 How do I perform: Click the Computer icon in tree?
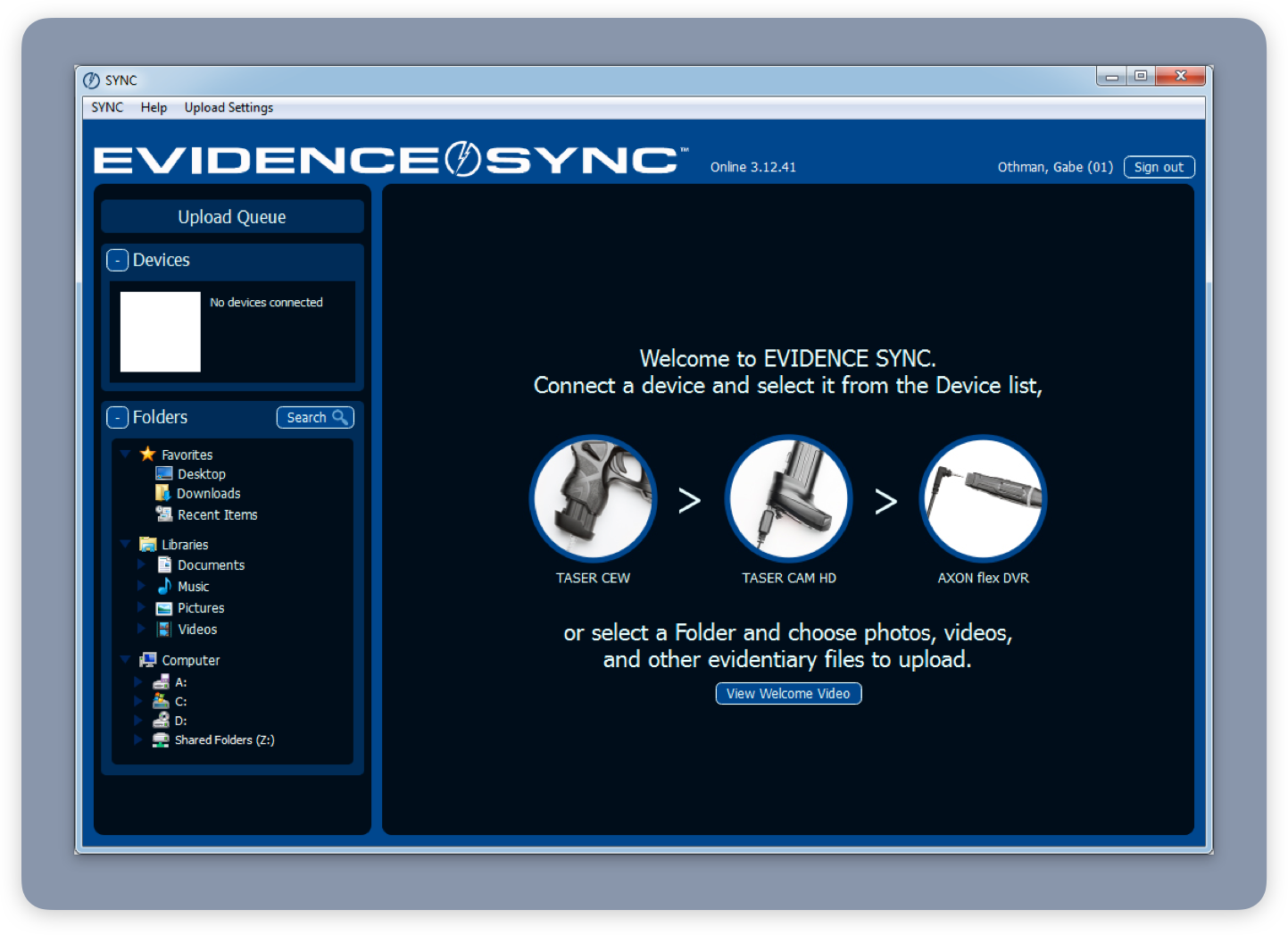[148, 660]
